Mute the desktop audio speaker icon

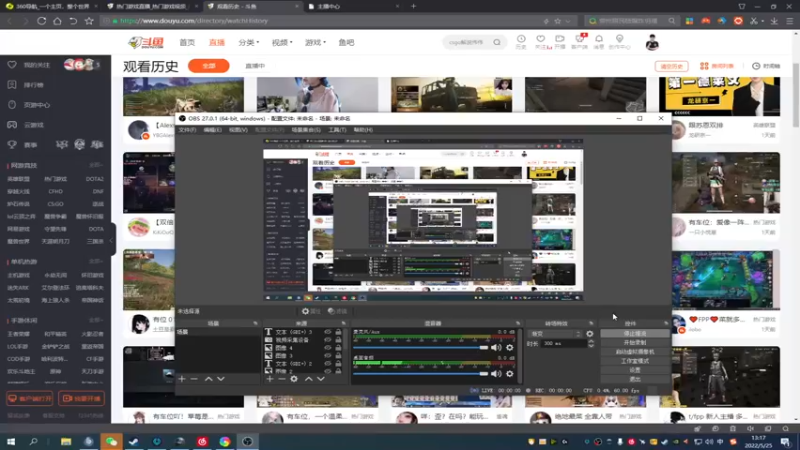pos(496,373)
